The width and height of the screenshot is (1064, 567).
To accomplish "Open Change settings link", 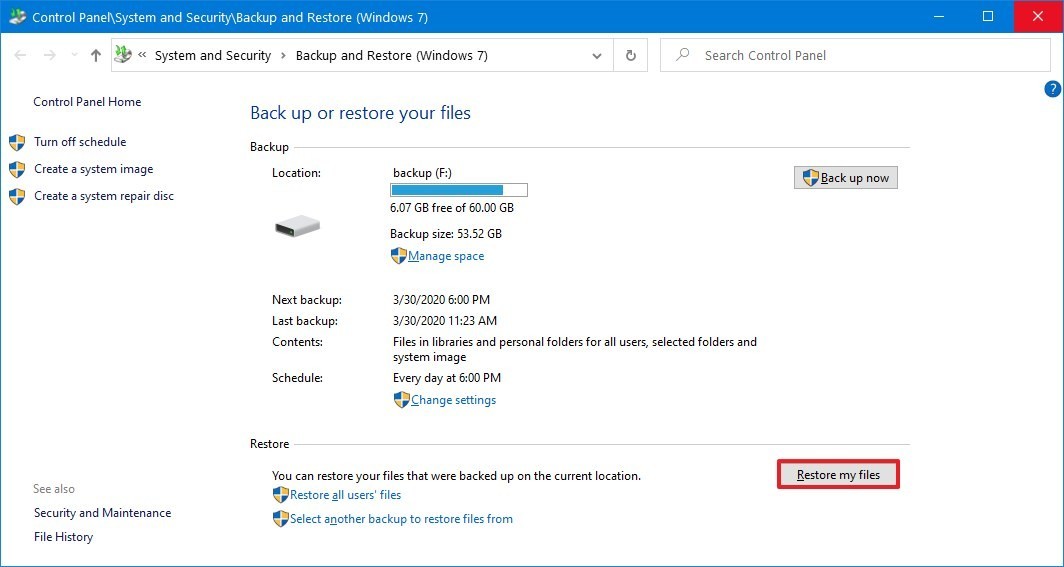I will 453,399.
